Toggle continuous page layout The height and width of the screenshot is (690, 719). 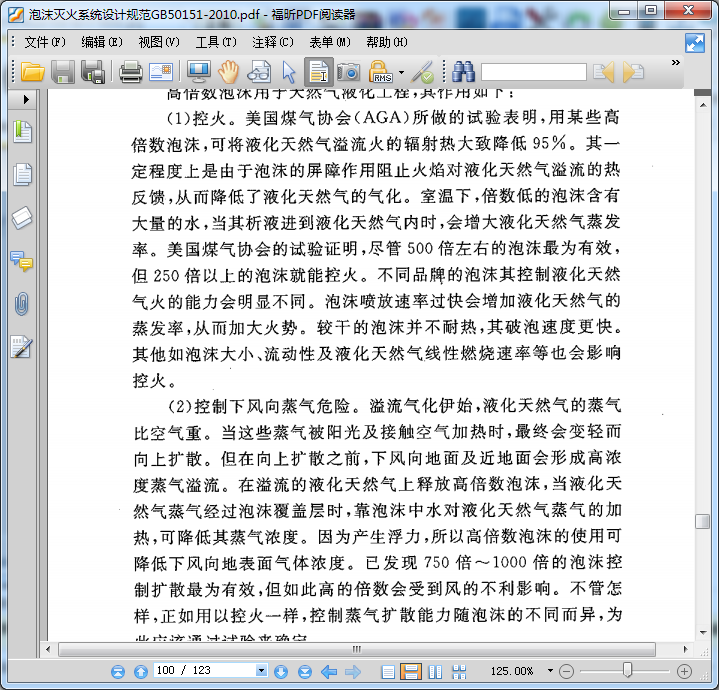411,672
